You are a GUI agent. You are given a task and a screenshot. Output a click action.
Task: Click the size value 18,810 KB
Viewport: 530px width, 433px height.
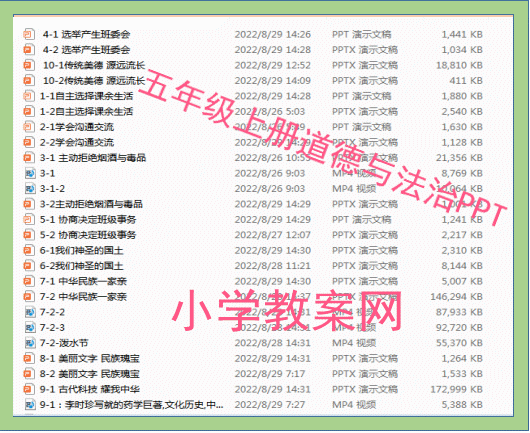pyautogui.click(x=459, y=65)
